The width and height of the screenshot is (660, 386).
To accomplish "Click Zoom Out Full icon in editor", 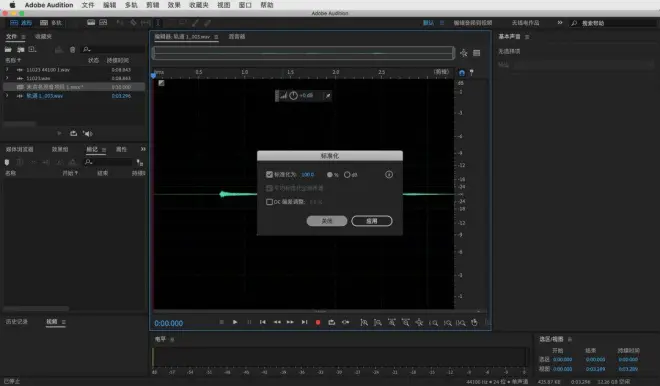I will pos(419,322).
